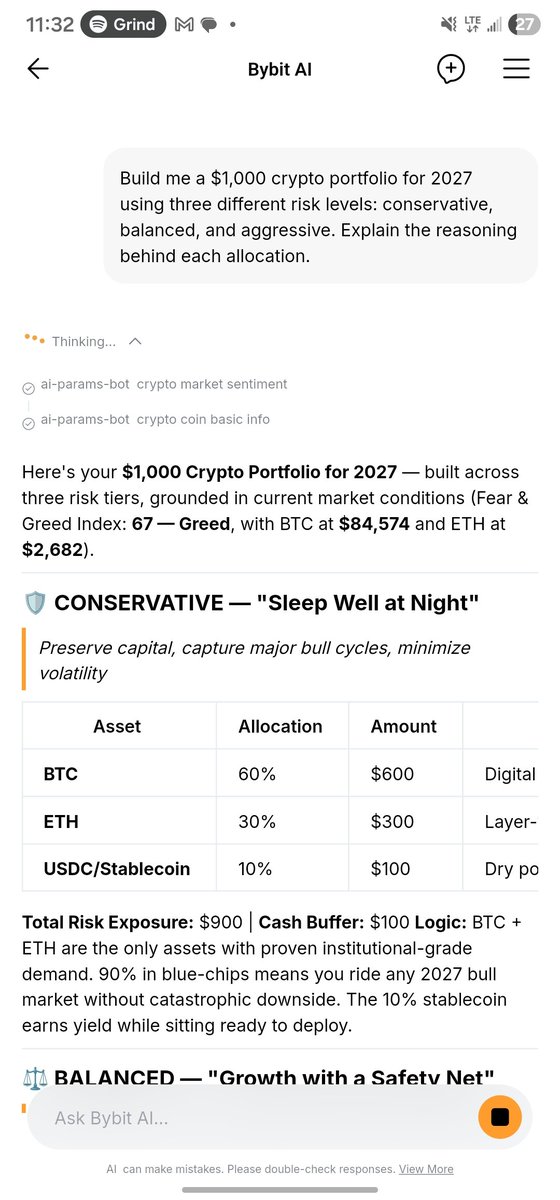The width and height of the screenshot is (560, 1200).
Task: Tap the back arrow icon
Action: [38, 69]
